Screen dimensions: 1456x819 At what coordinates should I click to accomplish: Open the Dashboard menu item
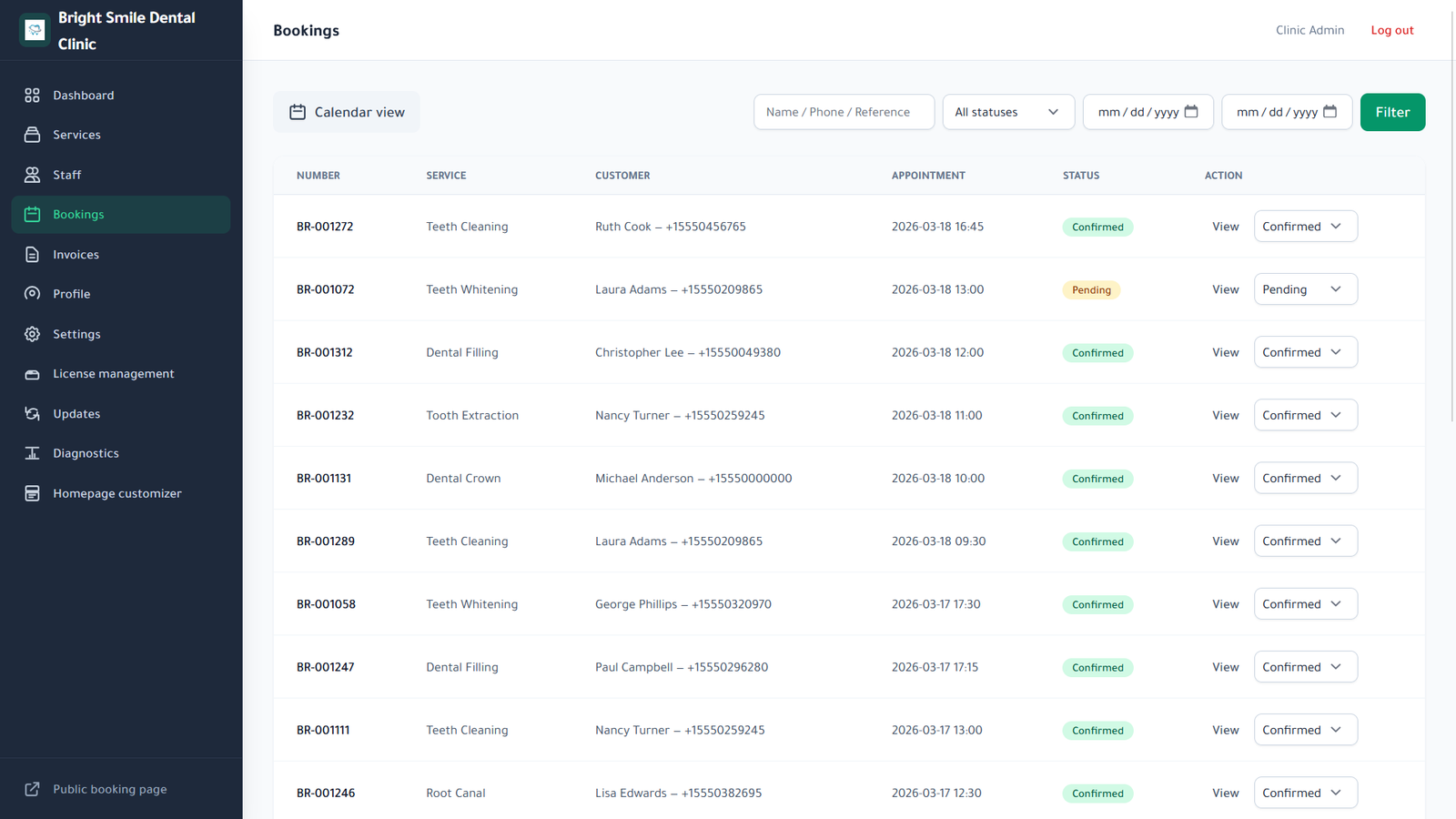click(121, 96)
